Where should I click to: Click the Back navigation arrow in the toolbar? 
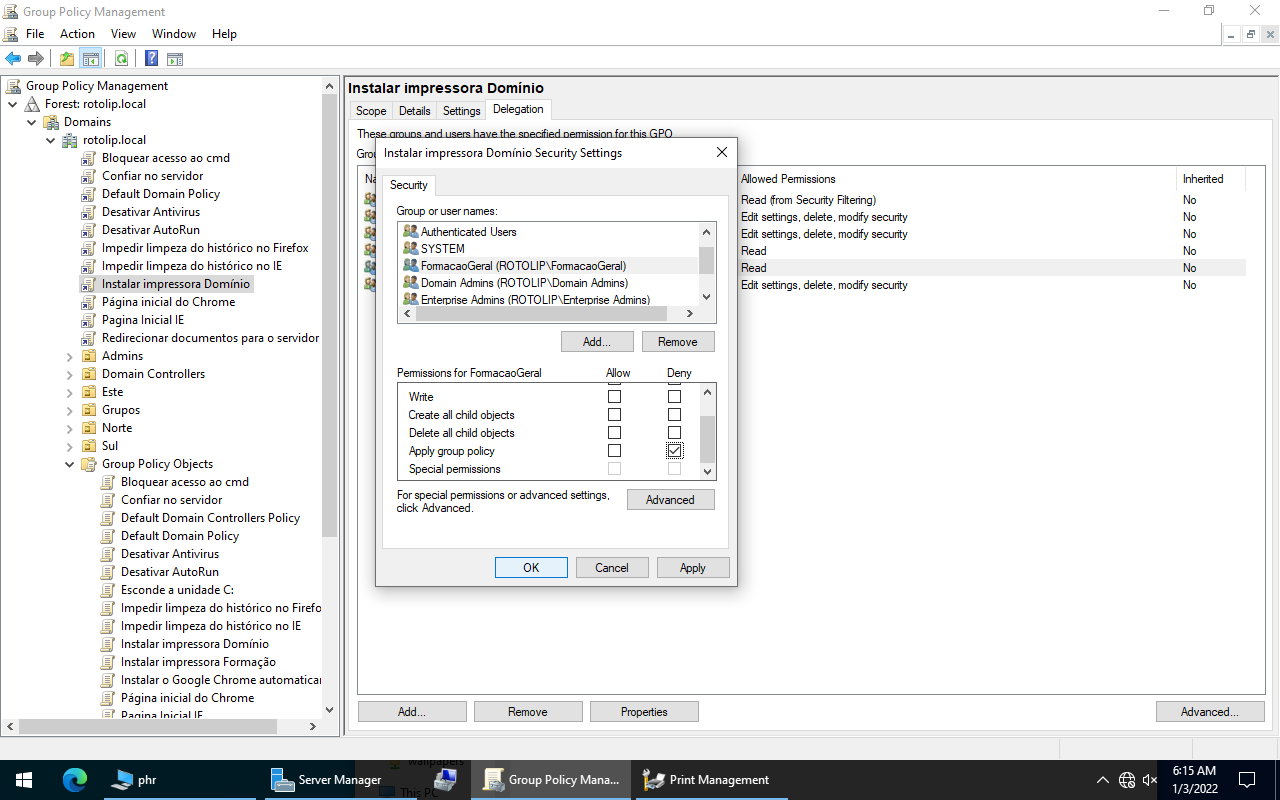pos(13,58)
